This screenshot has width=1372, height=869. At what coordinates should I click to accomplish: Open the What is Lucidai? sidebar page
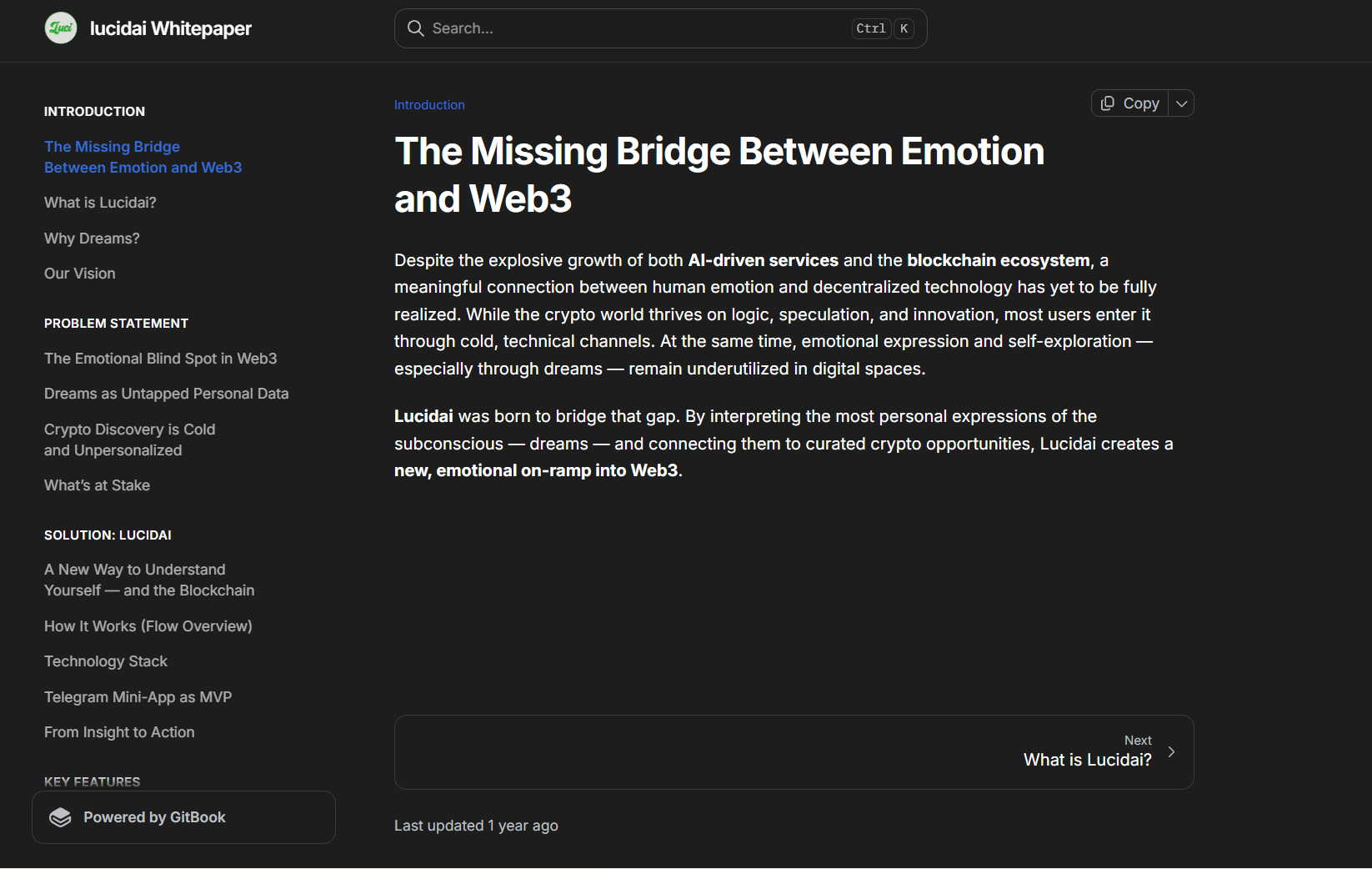click(x=100, y=203)
